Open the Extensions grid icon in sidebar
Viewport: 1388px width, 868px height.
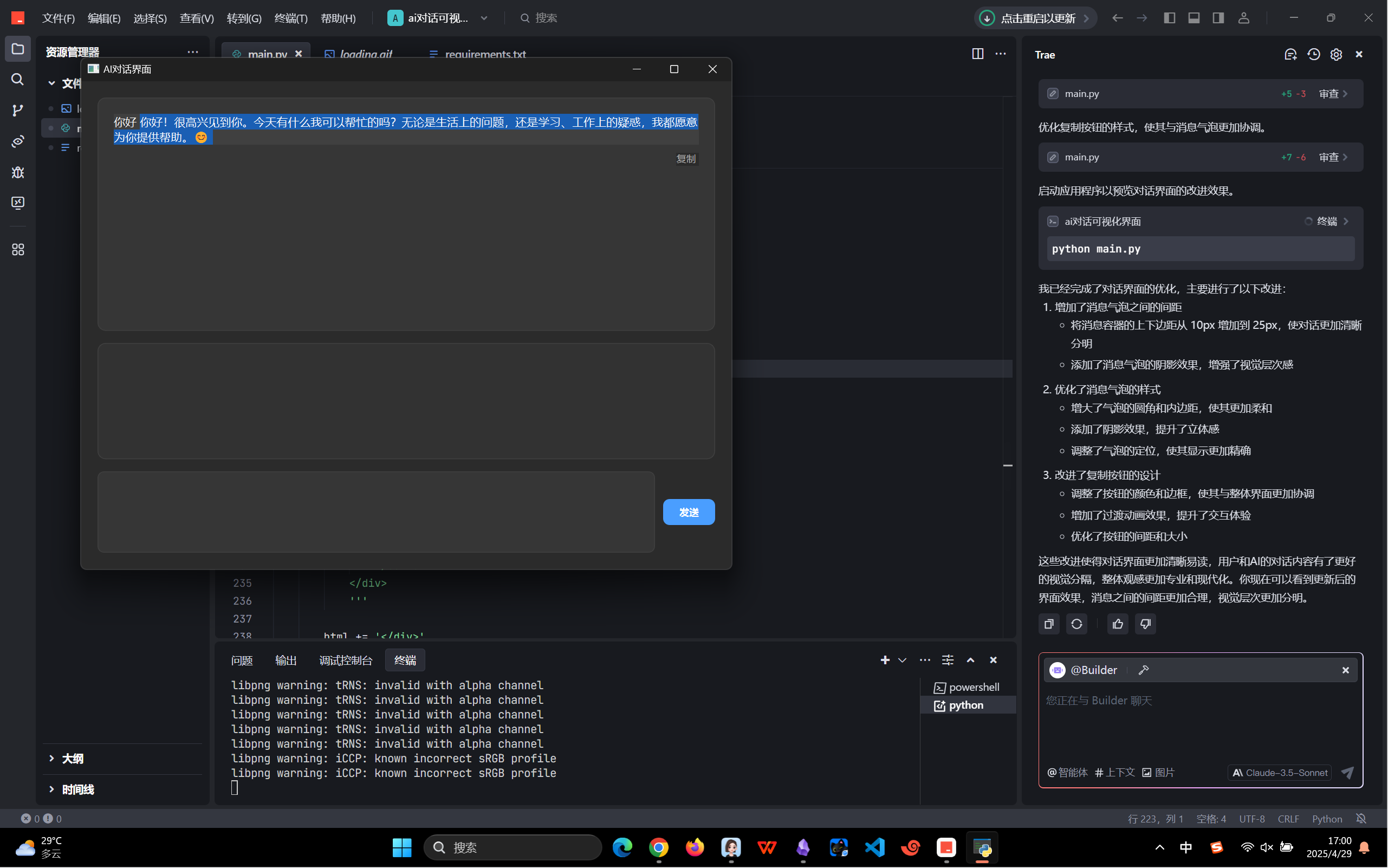tap(18, 249)
